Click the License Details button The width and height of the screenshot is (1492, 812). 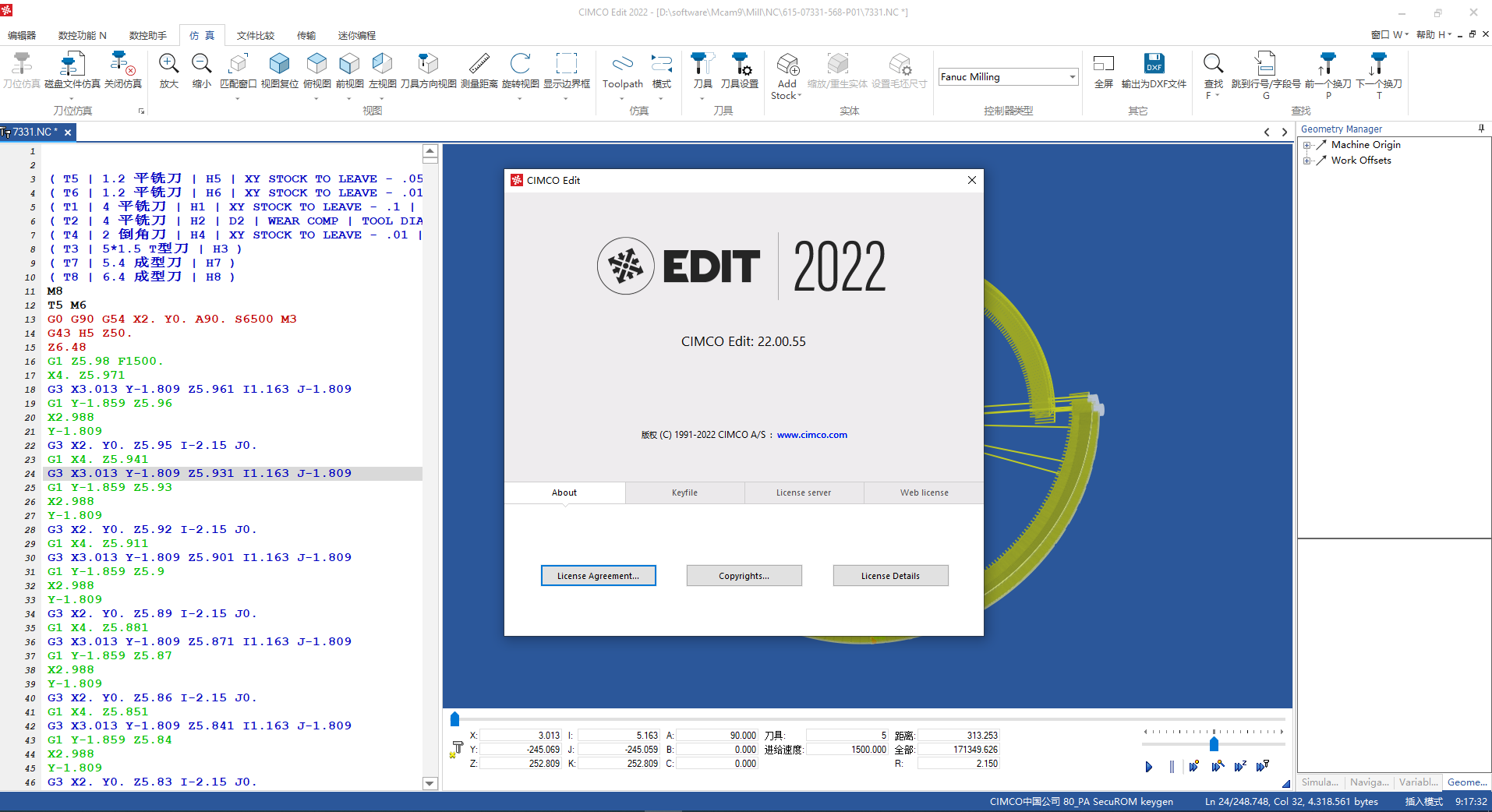[890, 576]
